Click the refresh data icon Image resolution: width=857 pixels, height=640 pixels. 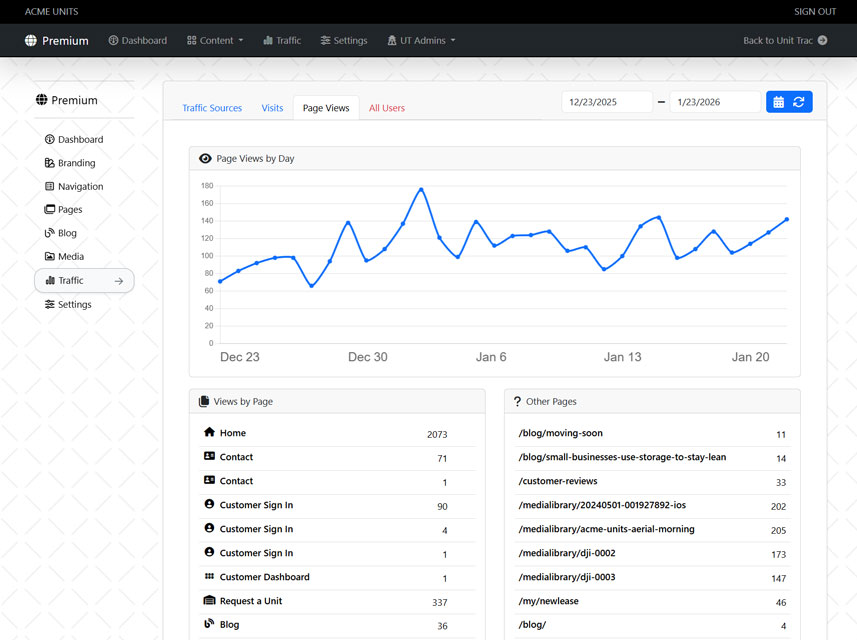[798, 101]
